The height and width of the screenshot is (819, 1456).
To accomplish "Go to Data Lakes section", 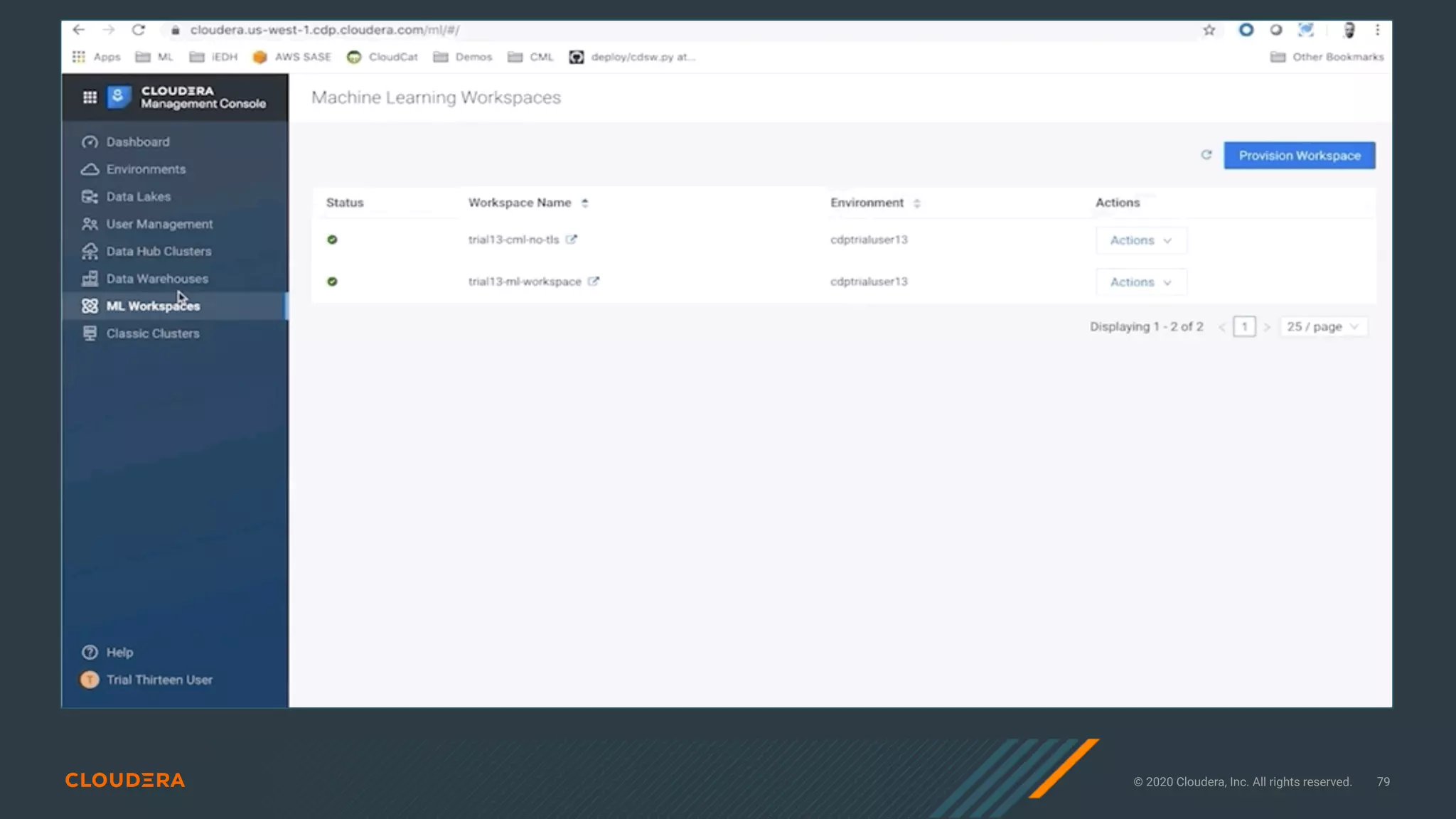I will (x=139, y=197).
